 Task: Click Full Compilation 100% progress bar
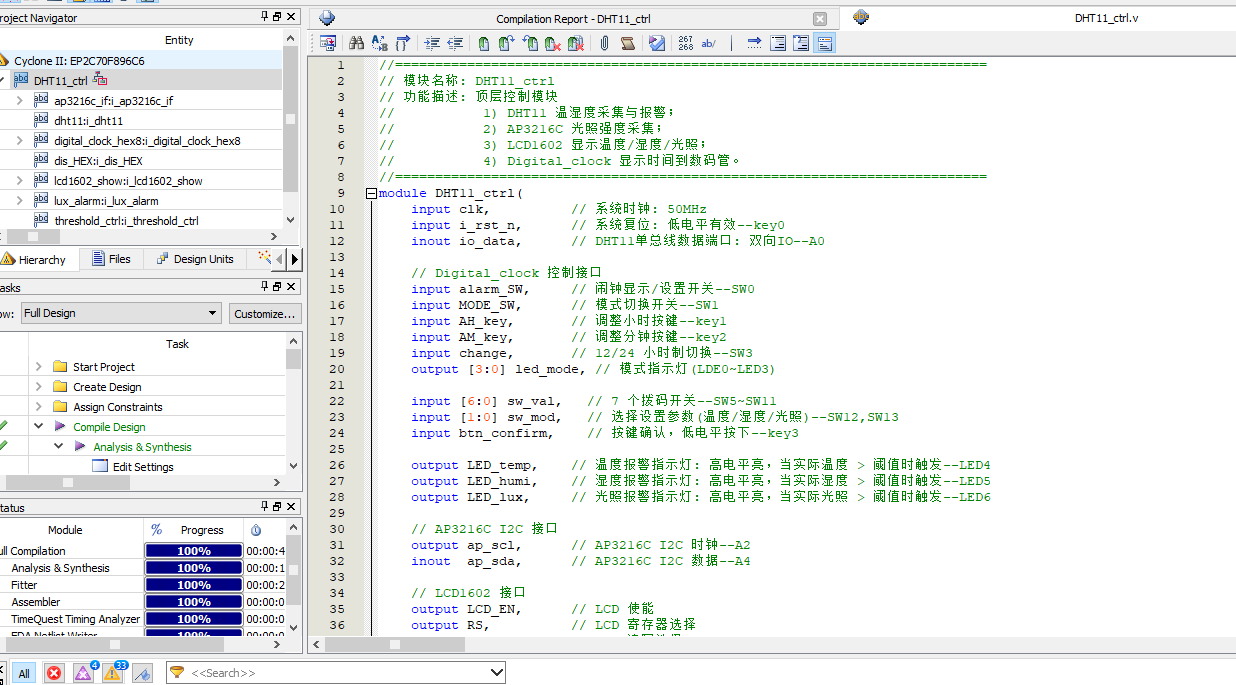coord(194,551)
